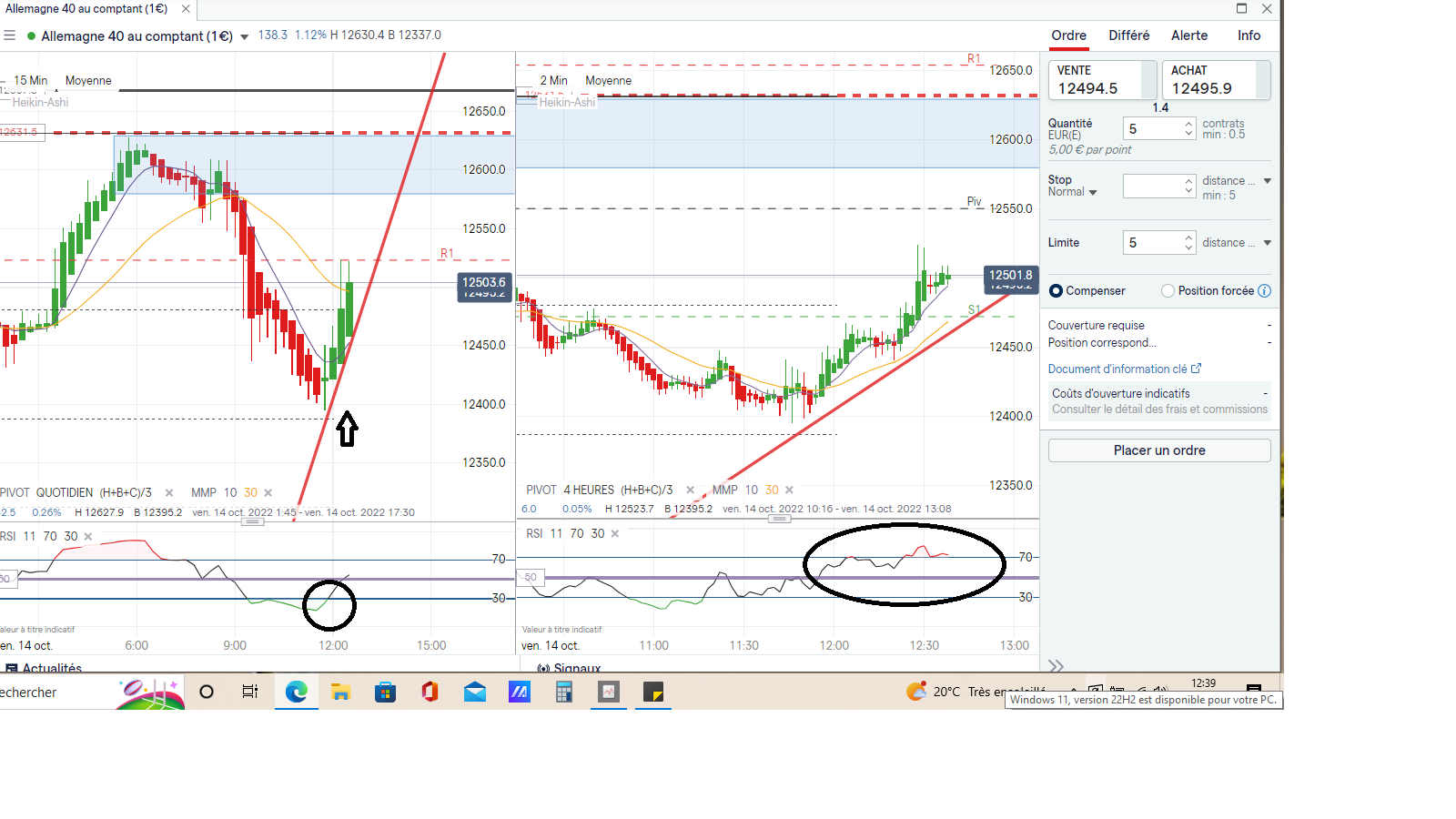
Task: Click the ACHAT price button 12495.9
Action: coord(1216,80)
